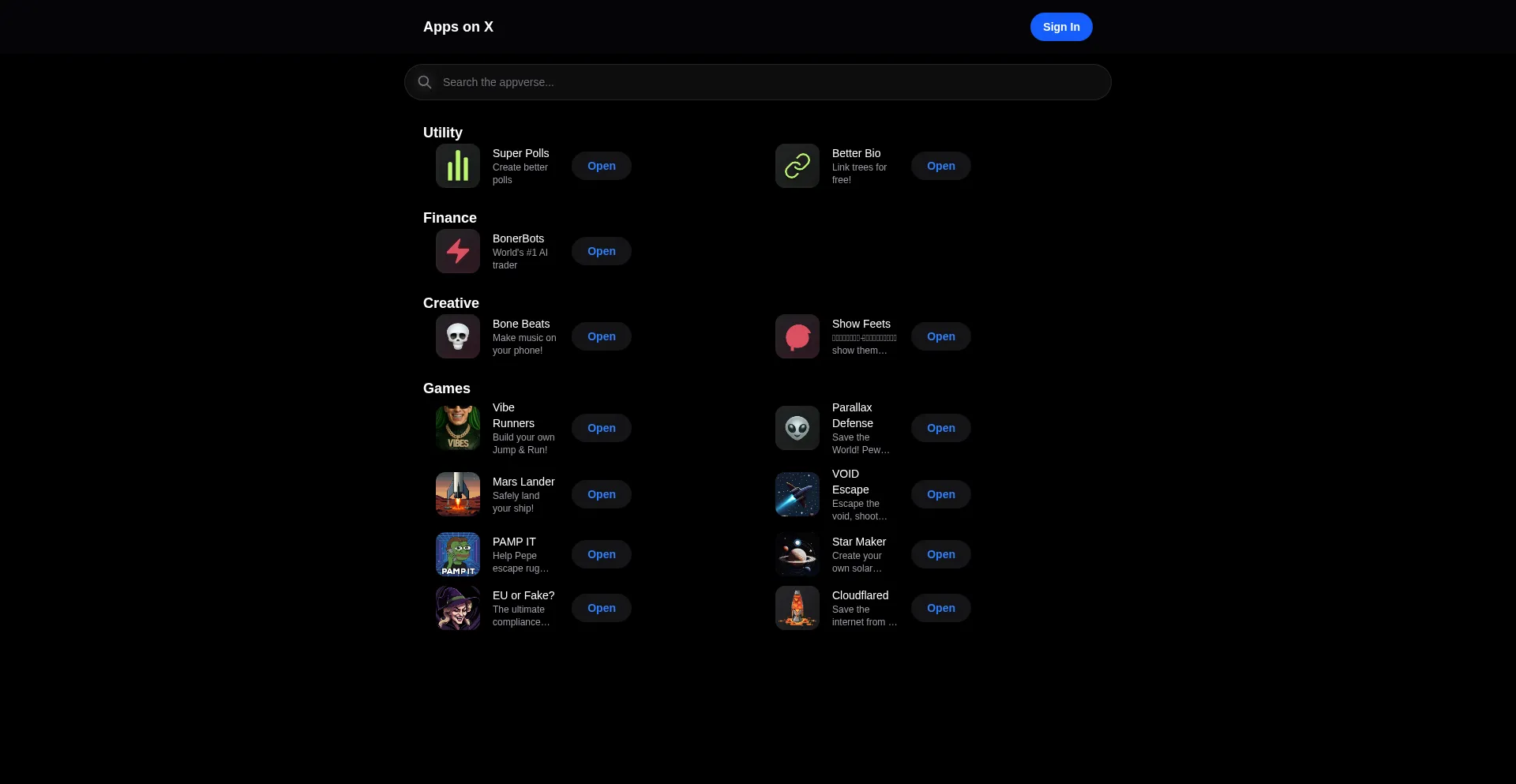This screenshot has height=784, width=1516.
Task: Click the Star Maker planet icon
Action: tap(797, 554)
